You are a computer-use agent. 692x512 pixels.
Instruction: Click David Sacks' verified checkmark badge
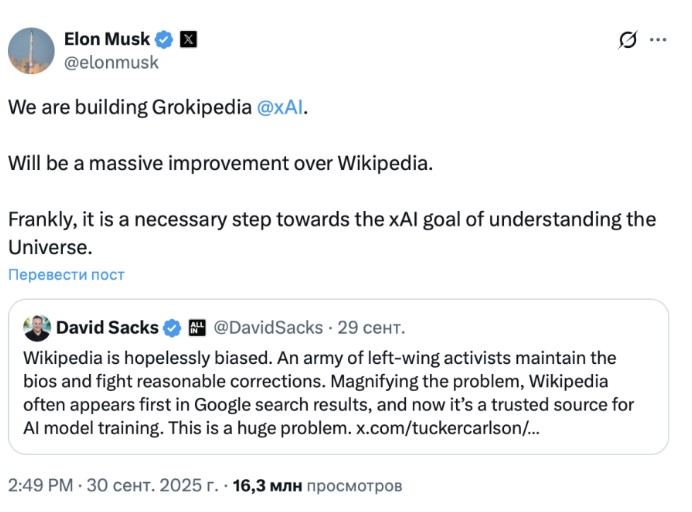(172, 327)
